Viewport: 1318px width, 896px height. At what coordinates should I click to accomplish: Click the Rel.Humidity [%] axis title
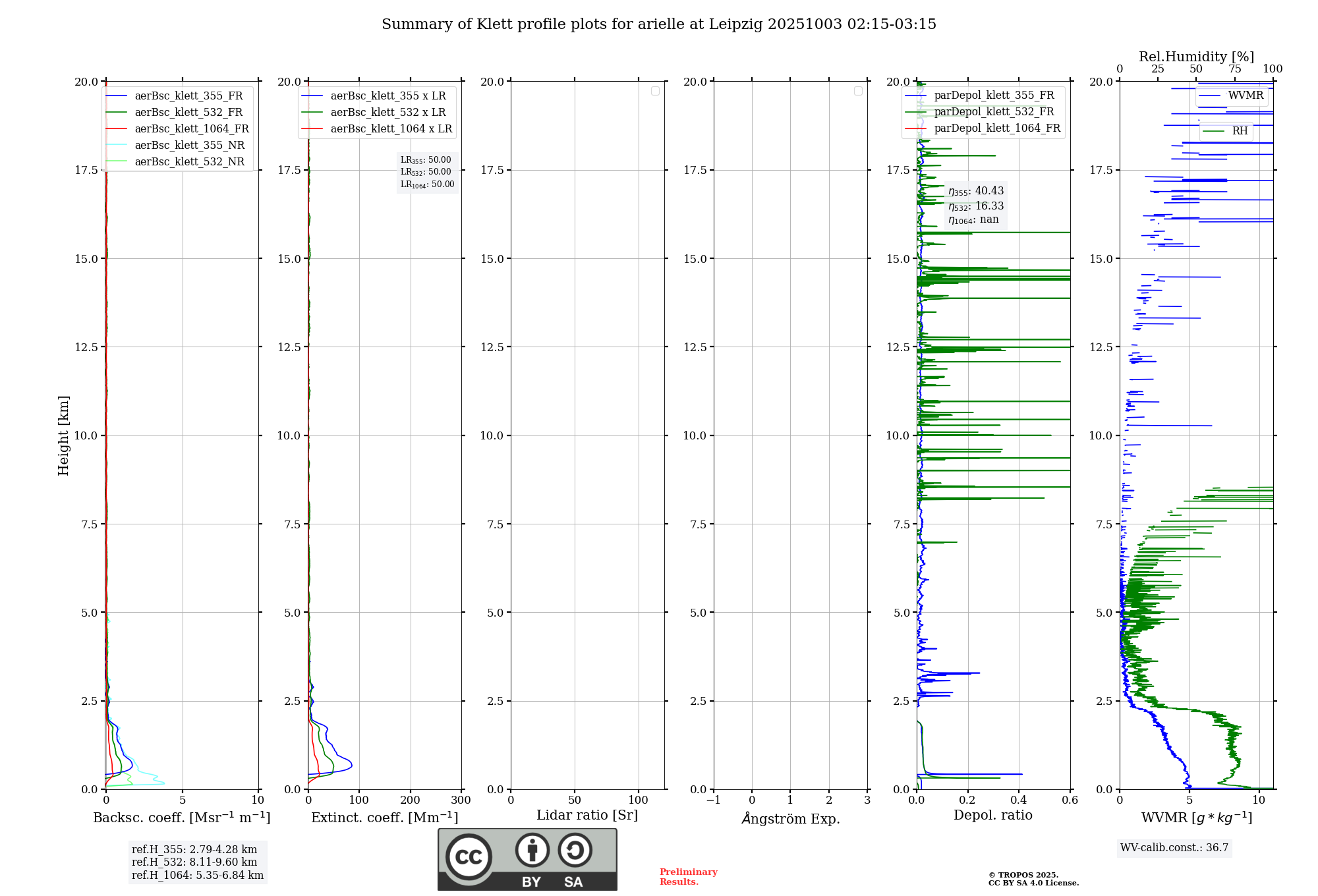point(1196,57)
